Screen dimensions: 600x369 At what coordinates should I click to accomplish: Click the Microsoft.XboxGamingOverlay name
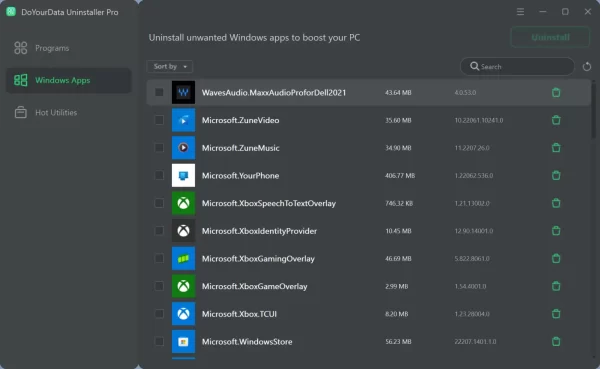pyautogui.click(x=258, y=259)
